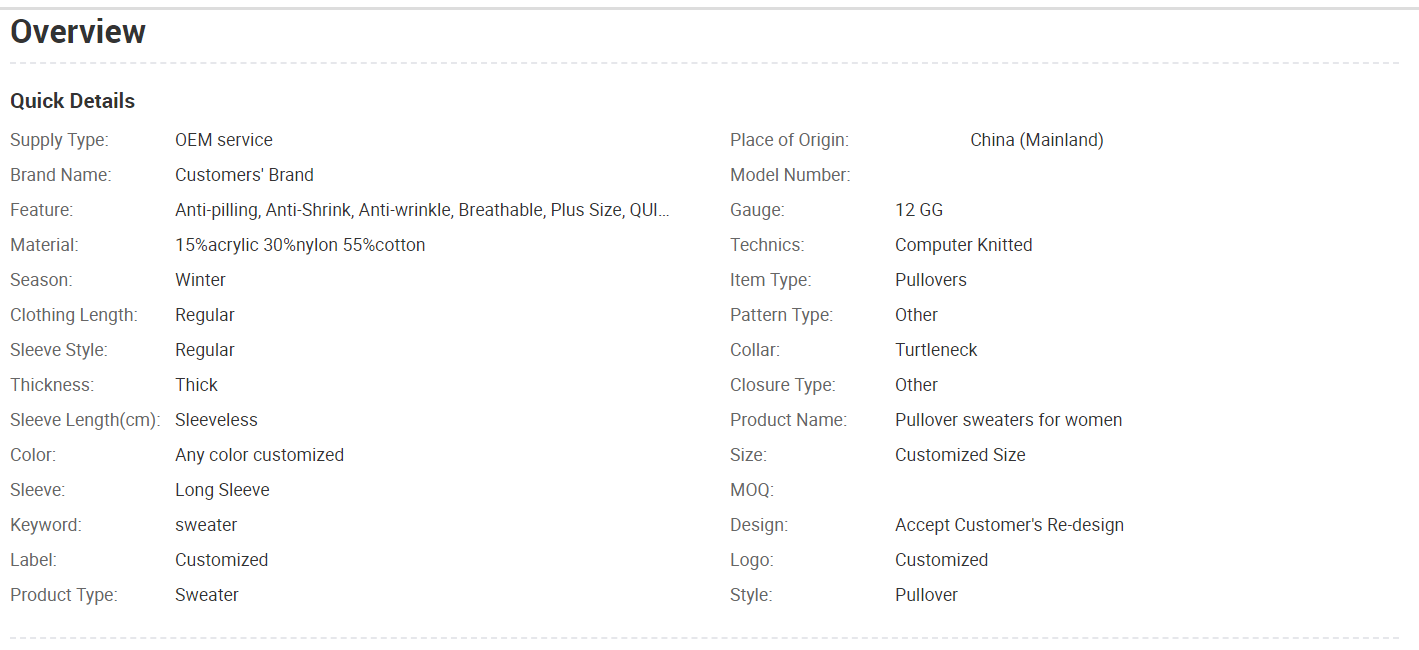1419x650 pixels.
Task: Click the Overview section heading
Action: (x=78, y=32)
